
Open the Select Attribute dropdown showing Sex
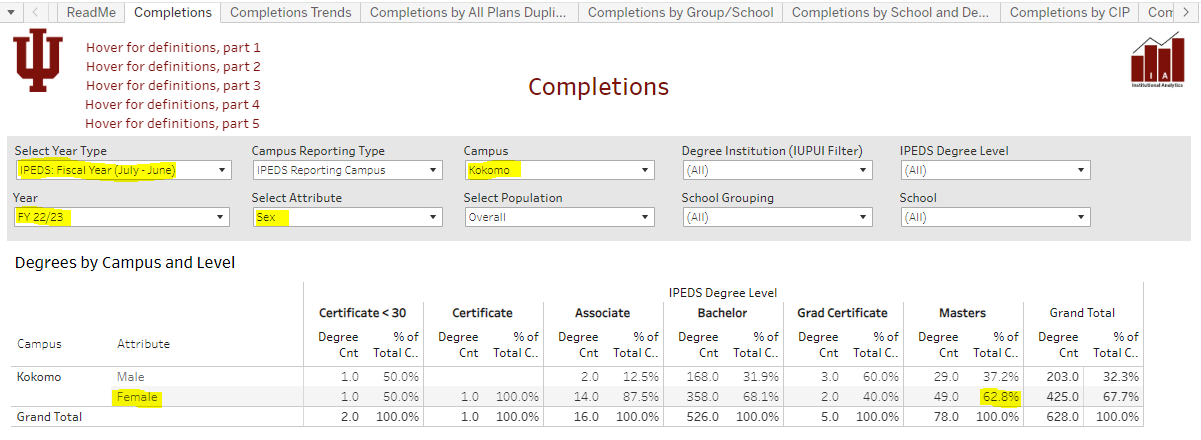coord(346,218)
